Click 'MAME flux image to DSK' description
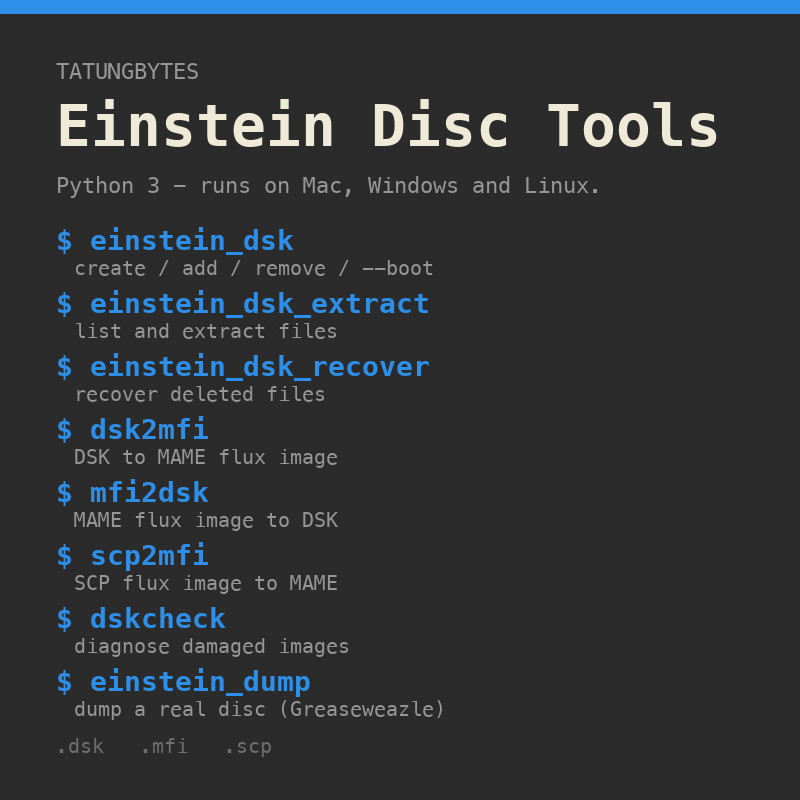 pos(206,520)
